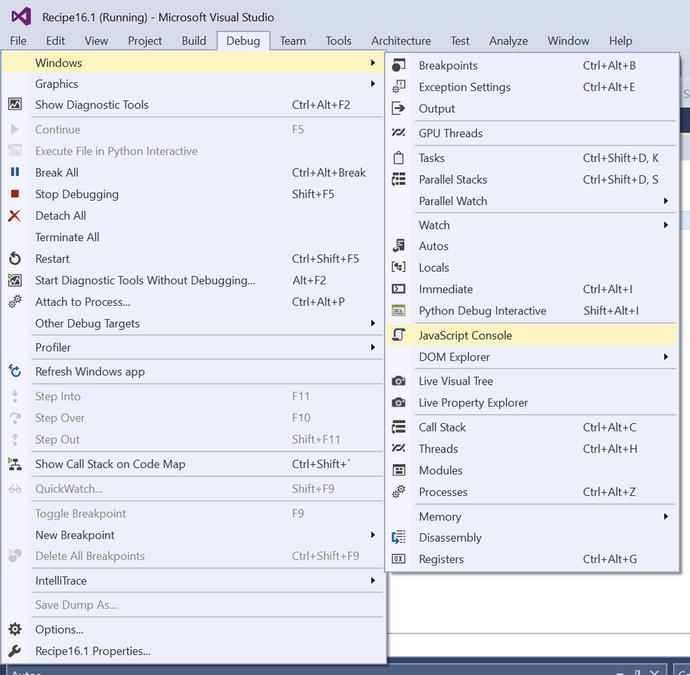Image resolution: width=690 pixels, height=675 pixels.
Task: Click the Show Call Stack on Code Map icon
Action: point(15,464)
